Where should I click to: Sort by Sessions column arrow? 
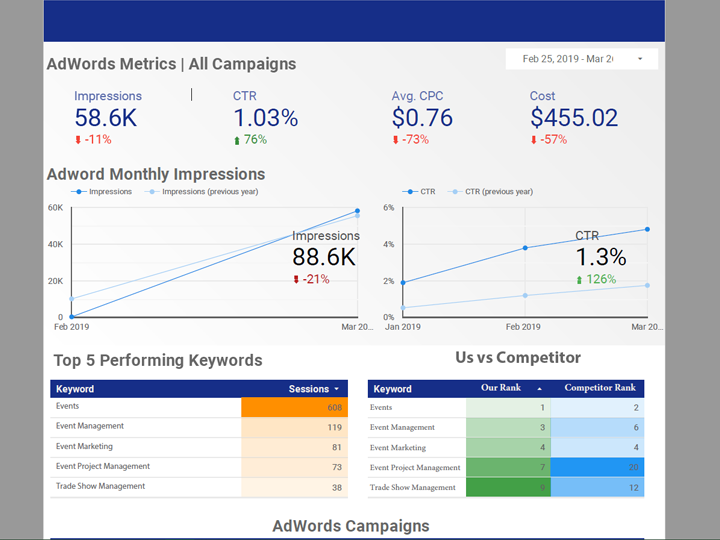[x=337, y=389]
